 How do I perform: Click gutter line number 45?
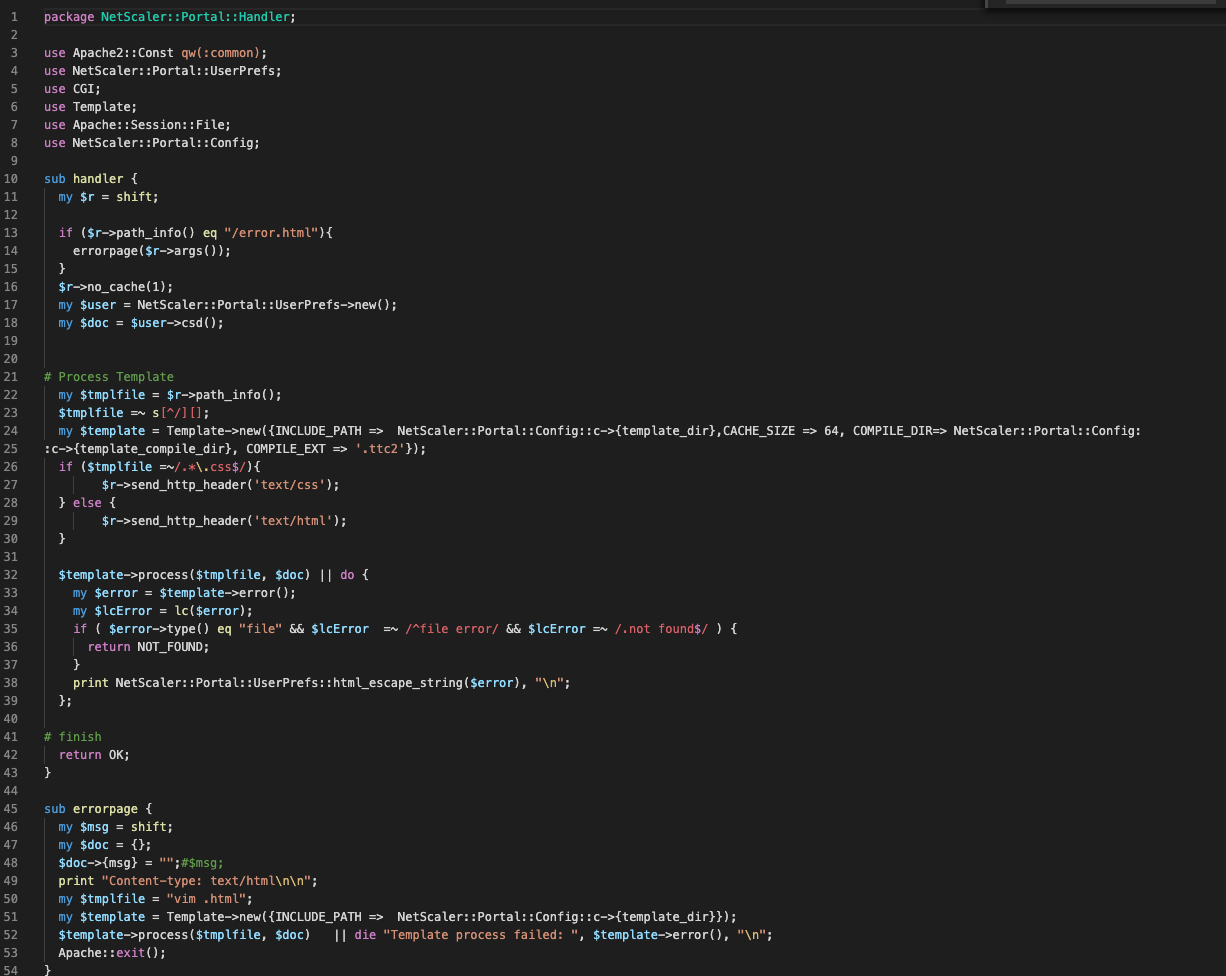(x=11, y=809)
